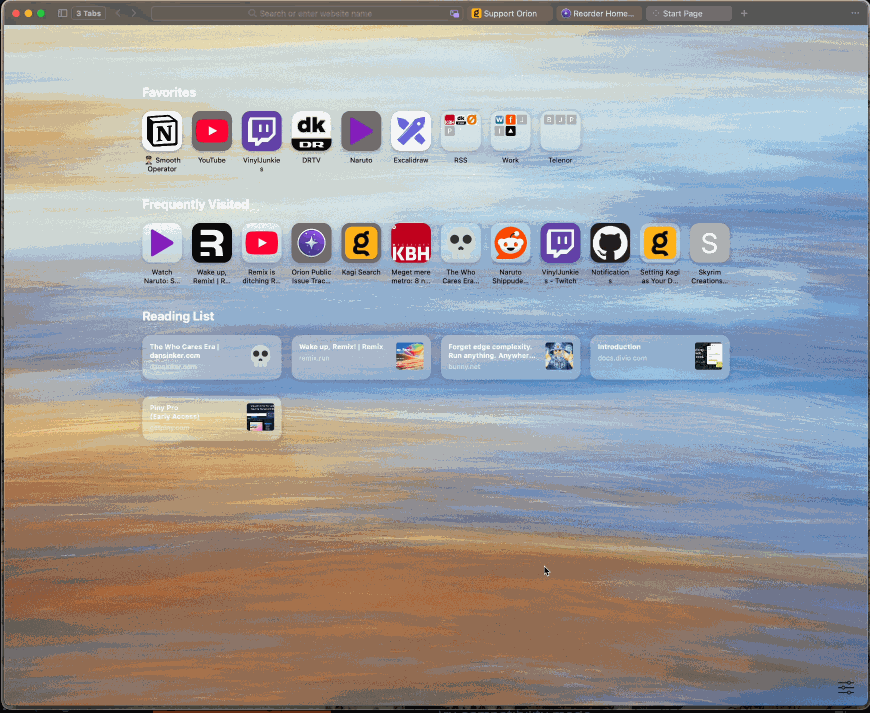Open the Introduction reading list item
The width and height of the screenshot is (870, 713).
tap(659, 357)
